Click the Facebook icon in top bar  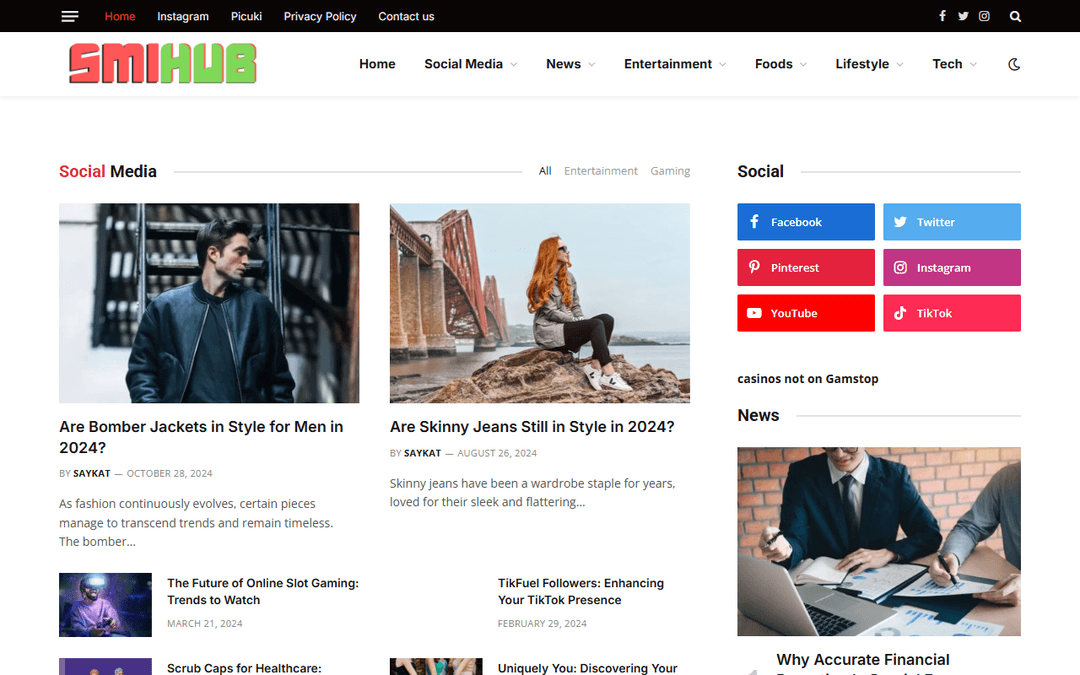[x=942, y=16]
